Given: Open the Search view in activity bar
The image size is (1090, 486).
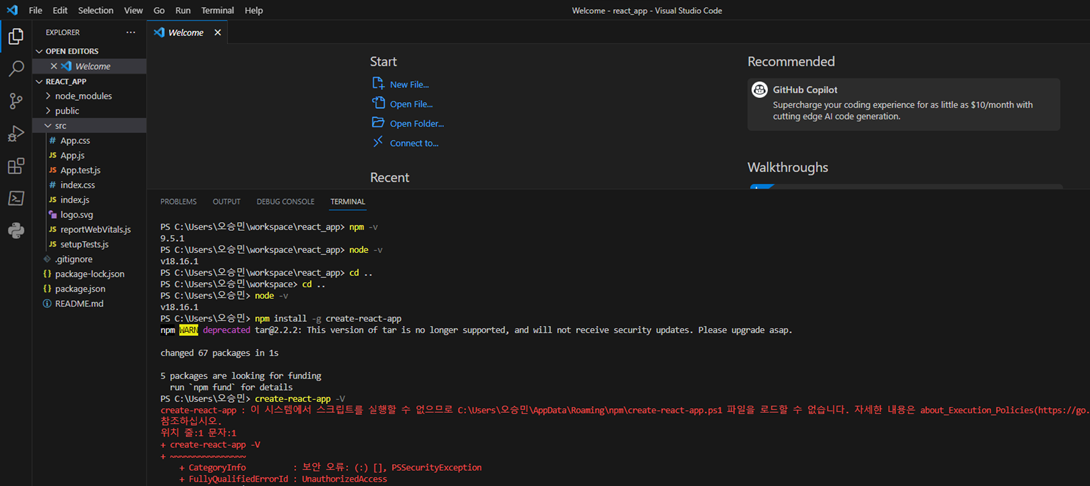Looking at the screenshot, I should click(15, 69).
